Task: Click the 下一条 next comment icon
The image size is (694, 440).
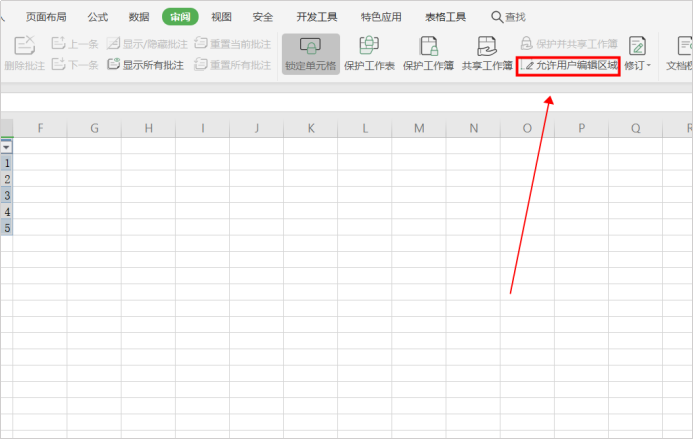Action: (58, 65)
